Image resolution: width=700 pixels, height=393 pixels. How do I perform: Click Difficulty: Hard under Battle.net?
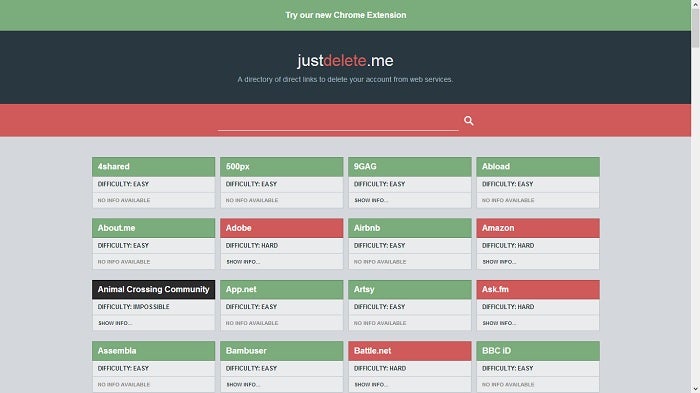click(x=380, y=368)
